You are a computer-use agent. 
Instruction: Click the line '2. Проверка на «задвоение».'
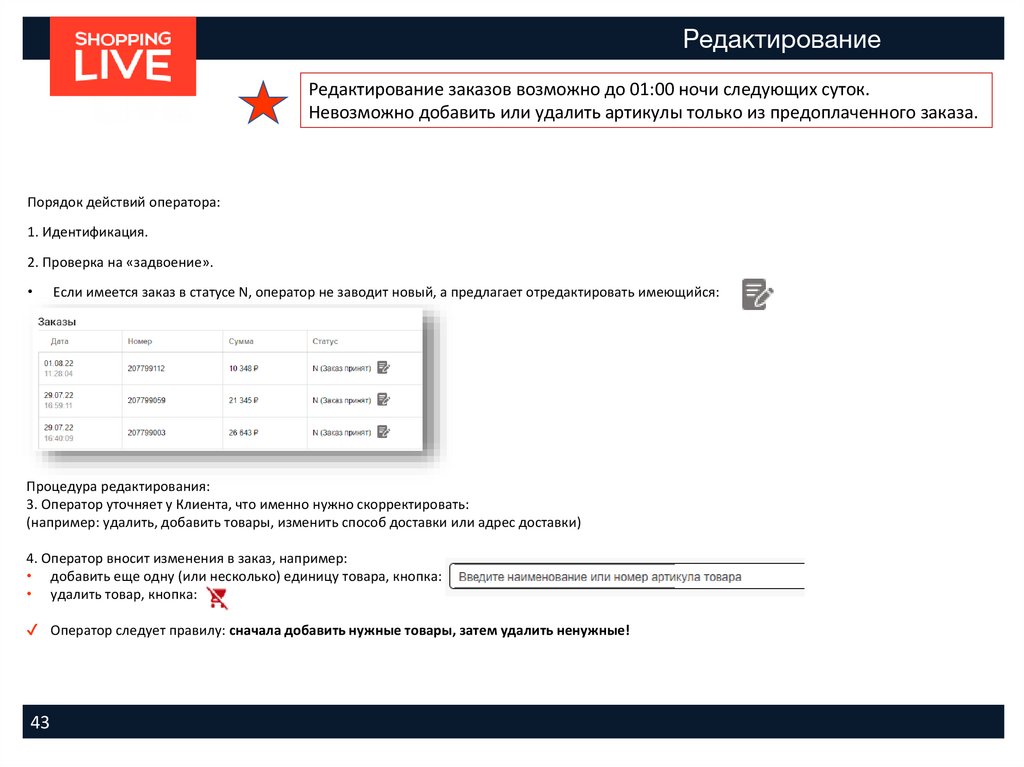point(120,262)
